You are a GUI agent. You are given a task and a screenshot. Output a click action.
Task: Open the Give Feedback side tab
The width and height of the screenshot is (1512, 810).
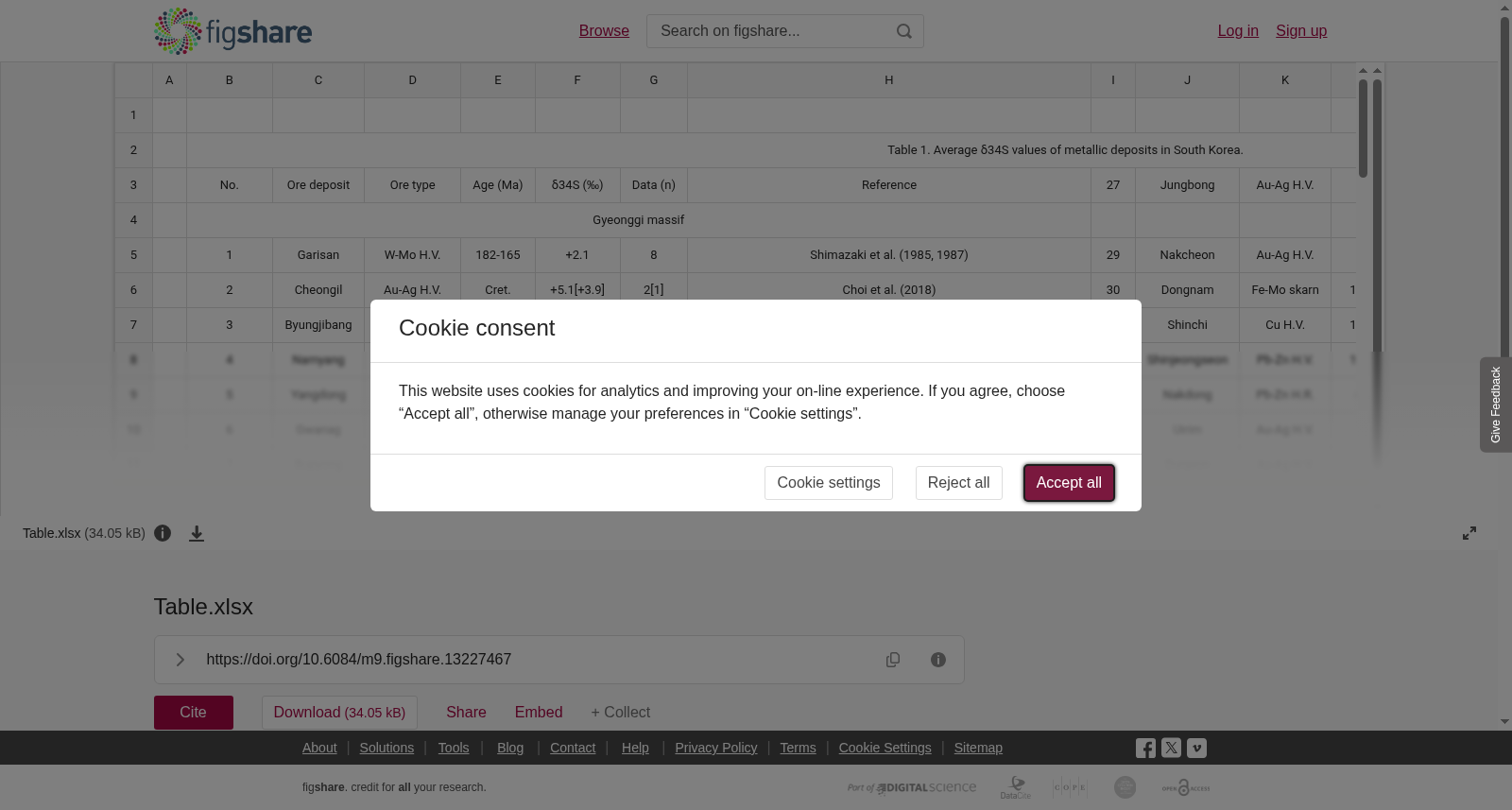[x=1496, y=405]
